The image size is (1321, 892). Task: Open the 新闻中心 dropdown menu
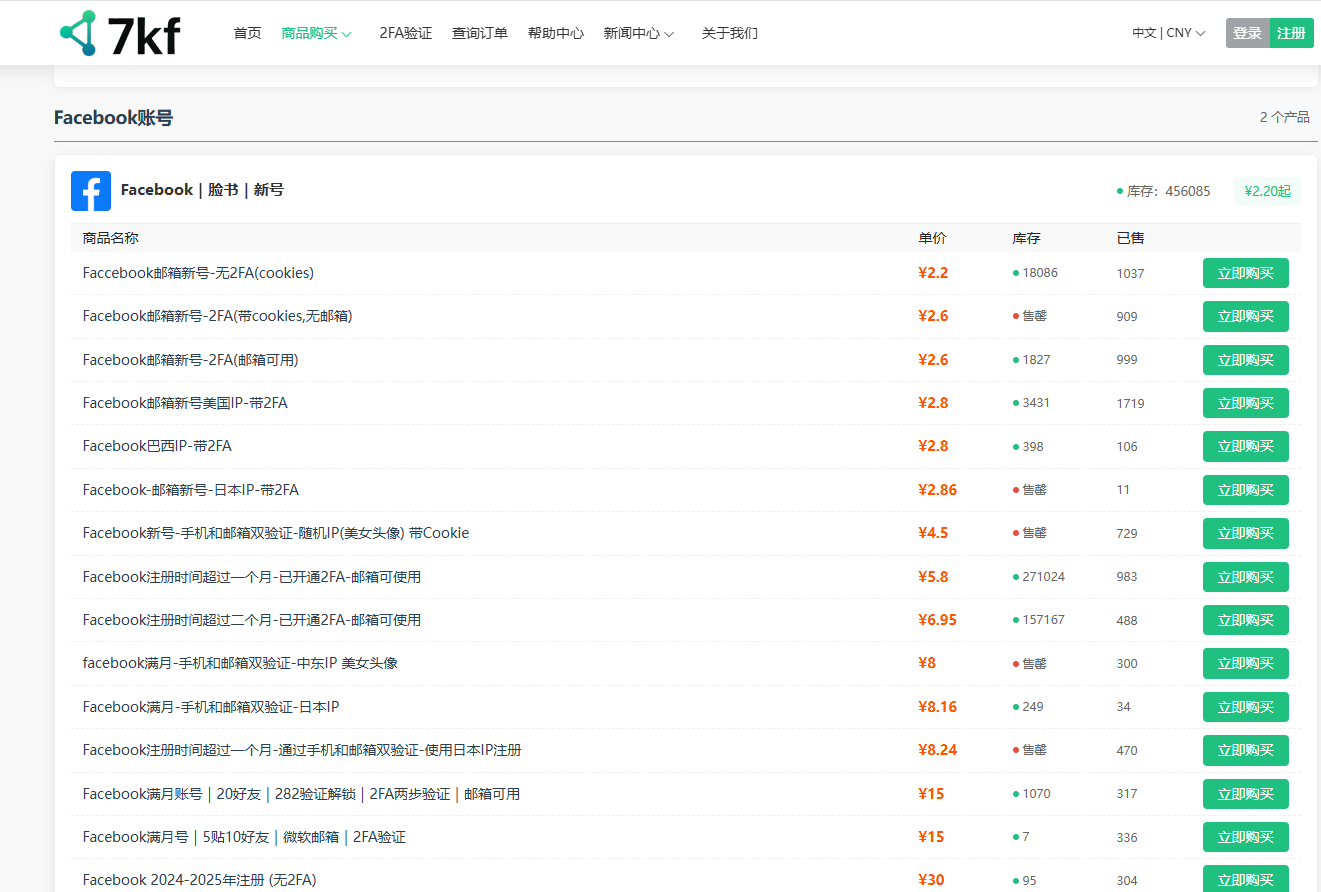638,33
